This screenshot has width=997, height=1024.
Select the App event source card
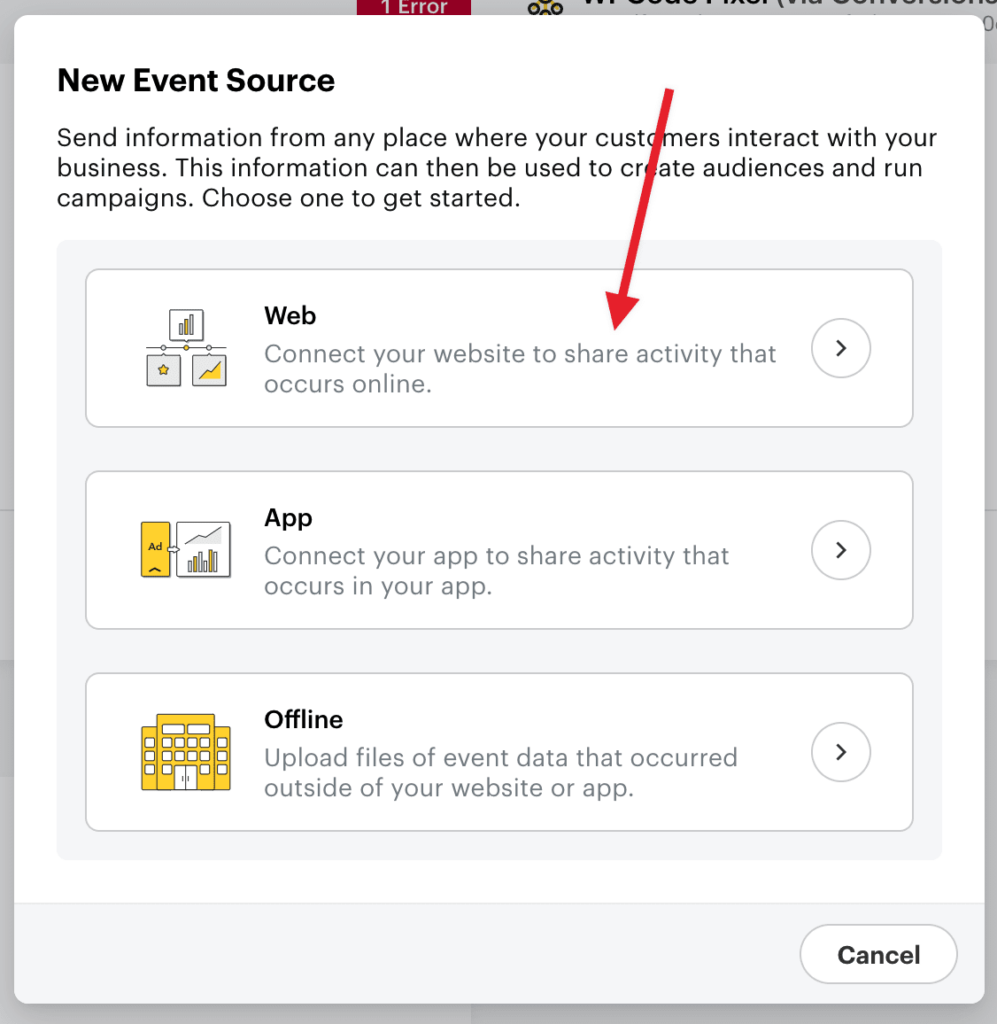pyautogui.click(x=498, y=549)
